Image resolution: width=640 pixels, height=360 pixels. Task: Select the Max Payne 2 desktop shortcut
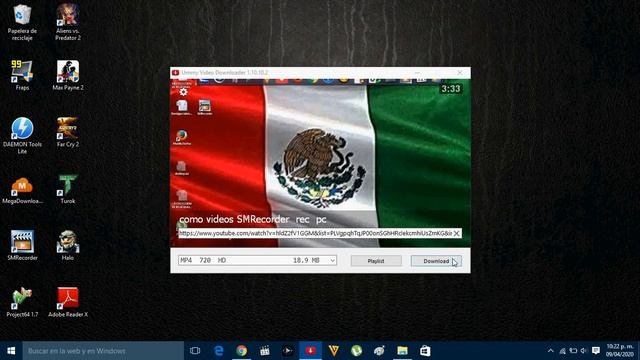coord(68,75)
